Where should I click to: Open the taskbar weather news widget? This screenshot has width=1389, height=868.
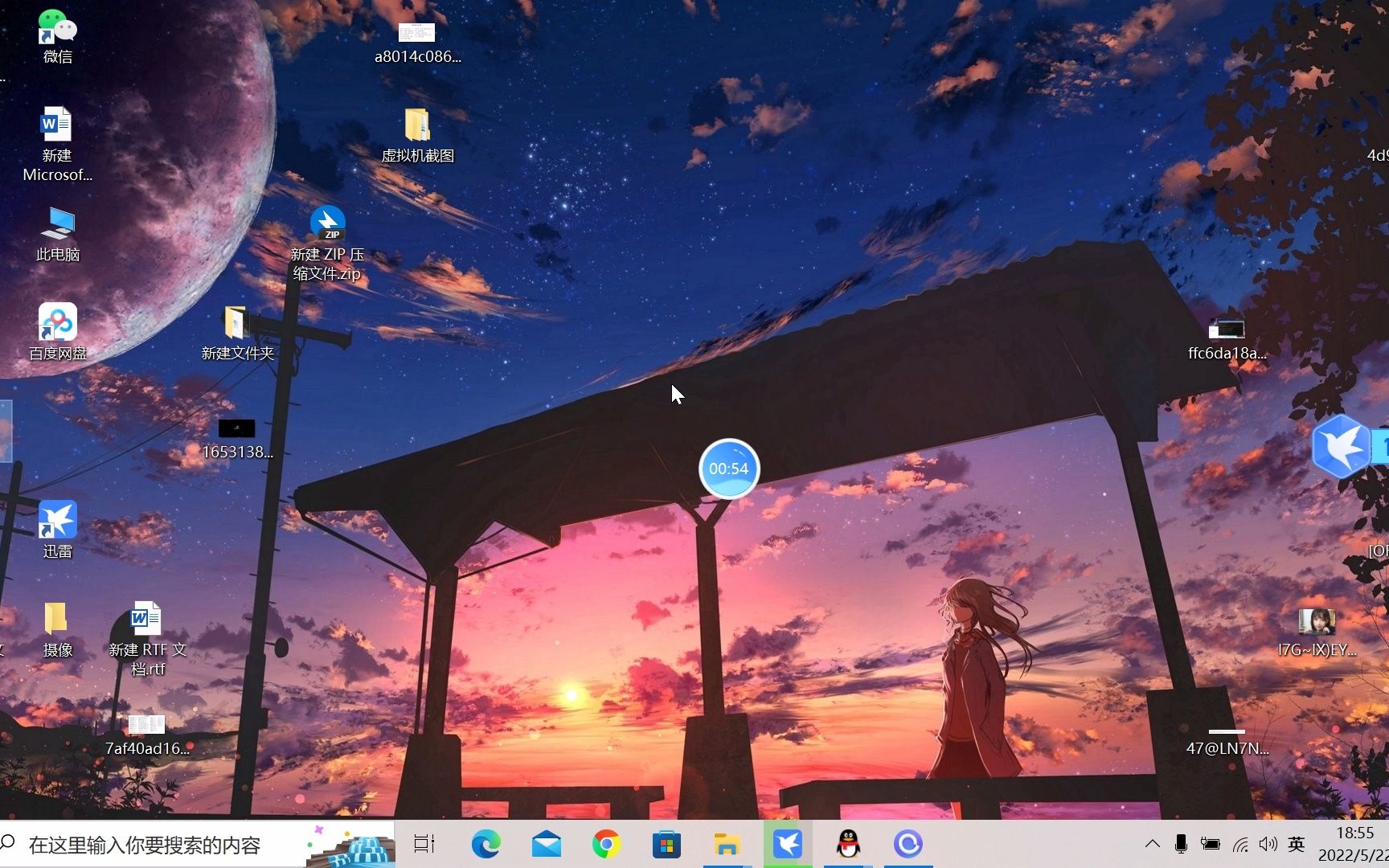tap(350, 844)
